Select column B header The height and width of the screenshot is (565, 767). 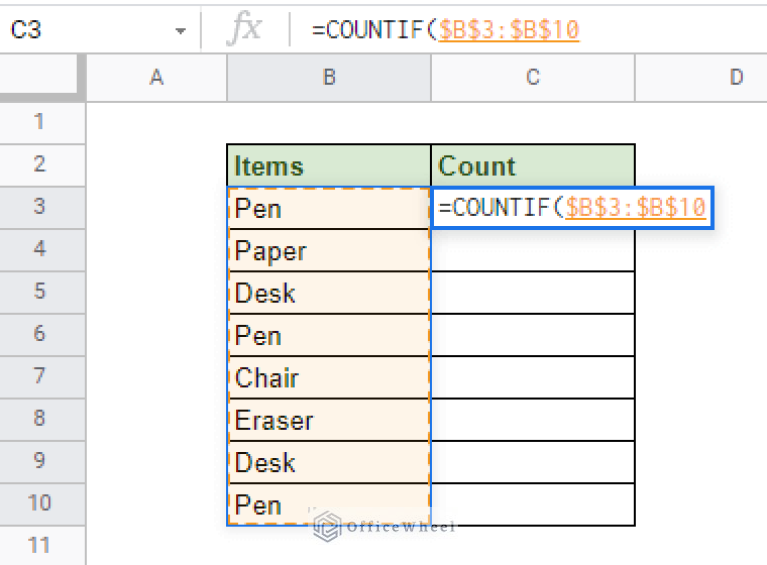coord(329,77)
